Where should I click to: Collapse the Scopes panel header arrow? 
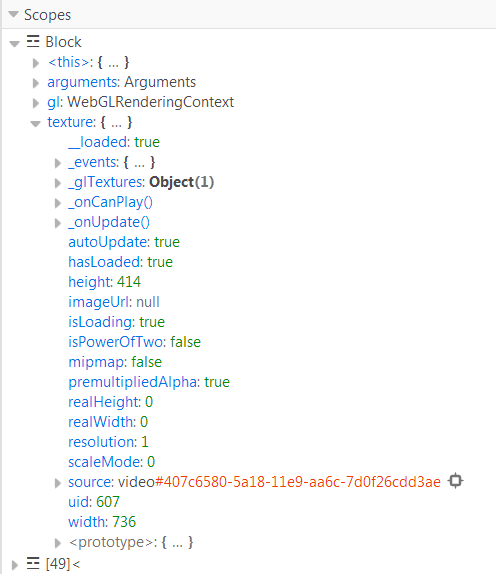[14, 14]
